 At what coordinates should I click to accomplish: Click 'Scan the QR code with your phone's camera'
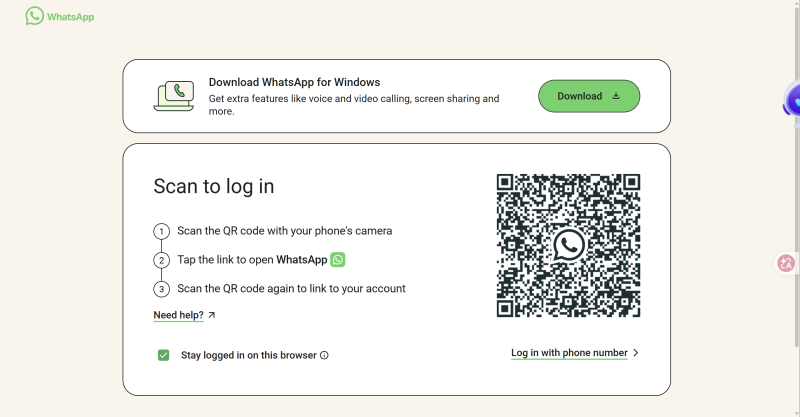[x=285, y=231]
